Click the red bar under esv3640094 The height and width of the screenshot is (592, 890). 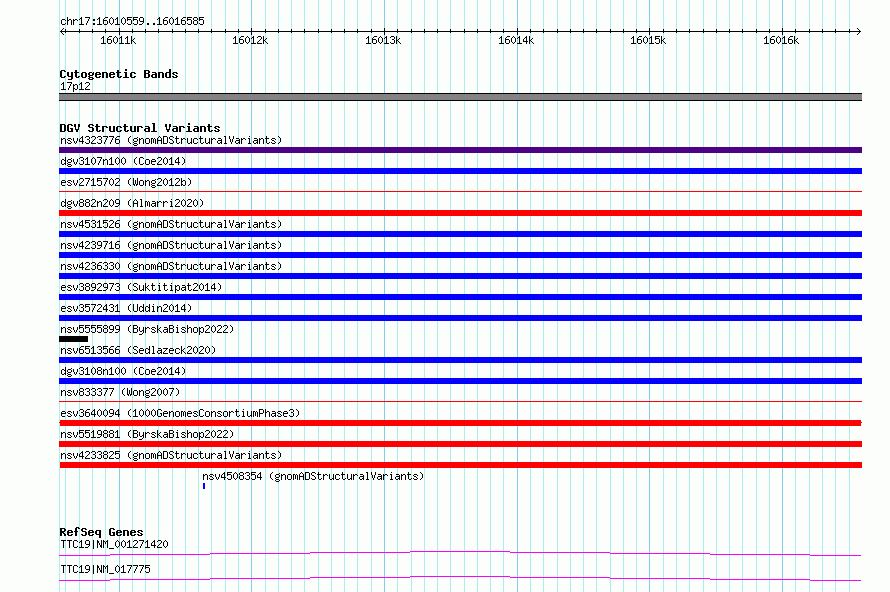click(460, 423)
